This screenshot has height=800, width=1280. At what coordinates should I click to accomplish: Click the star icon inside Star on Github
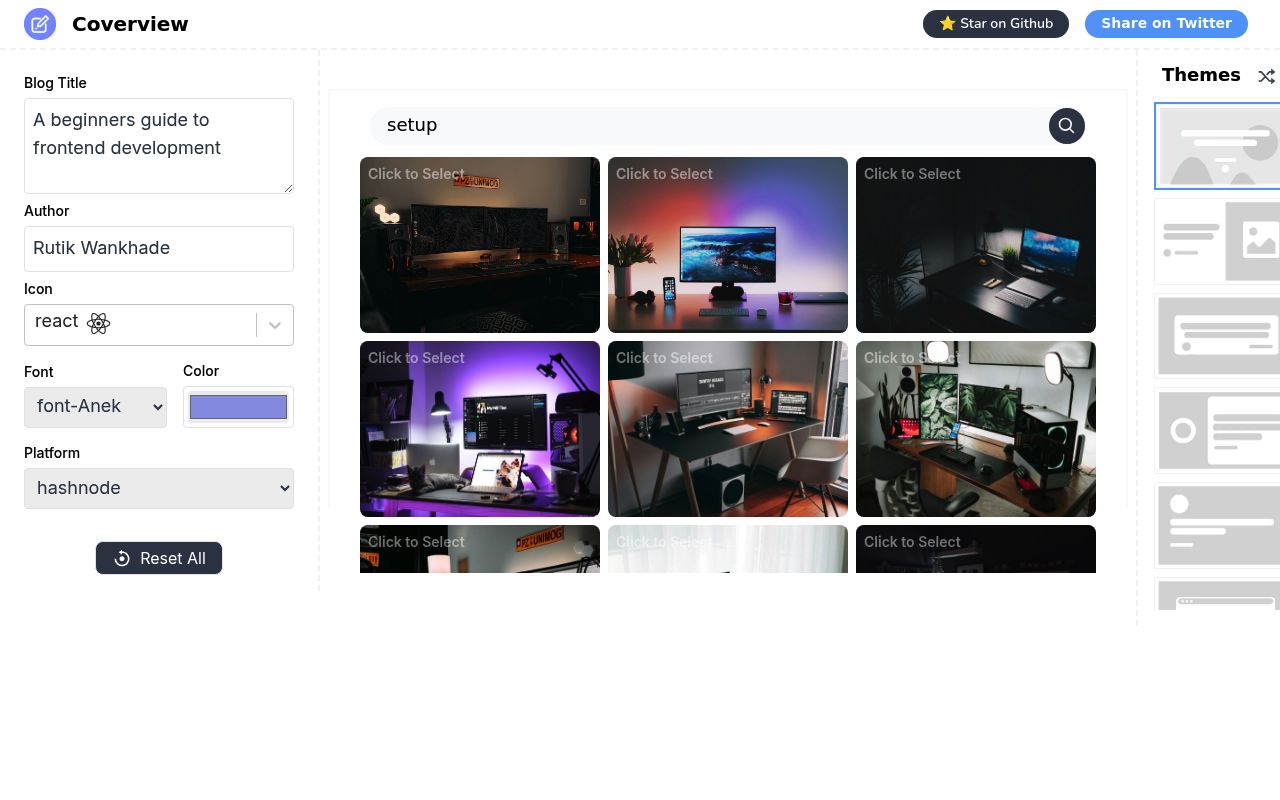click(947, 23)
